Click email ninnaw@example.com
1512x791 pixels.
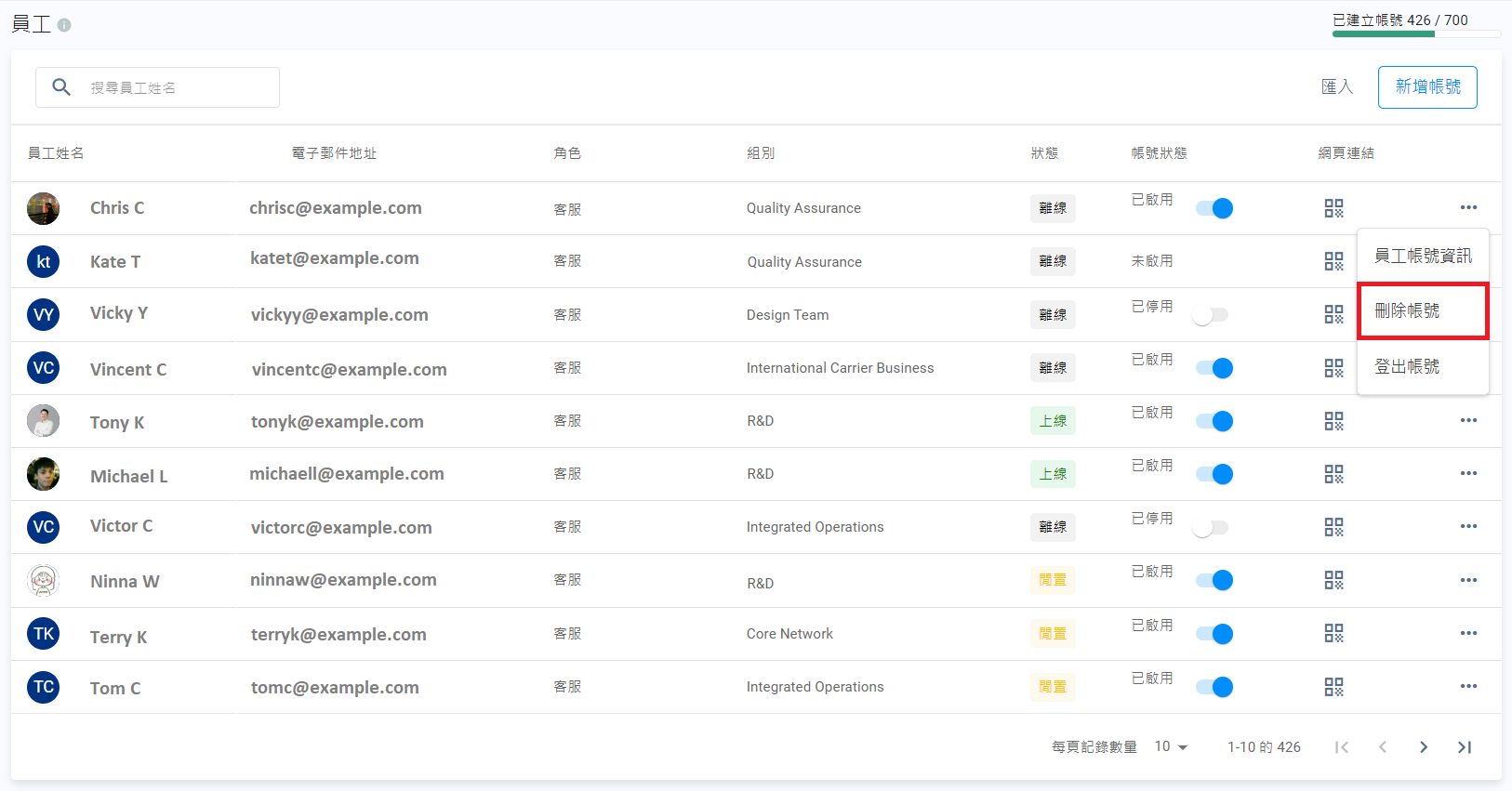tap(343, 580)
